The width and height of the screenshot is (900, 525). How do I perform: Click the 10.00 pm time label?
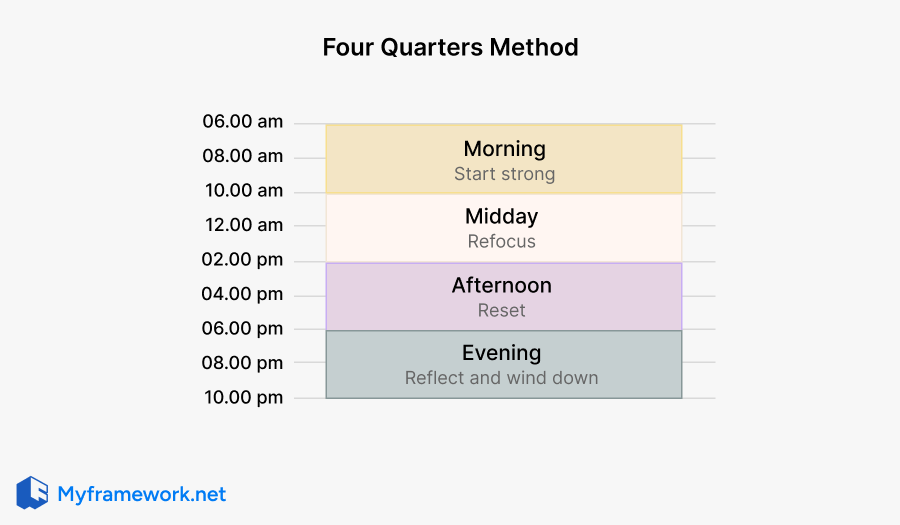click(x=243, y=397)
